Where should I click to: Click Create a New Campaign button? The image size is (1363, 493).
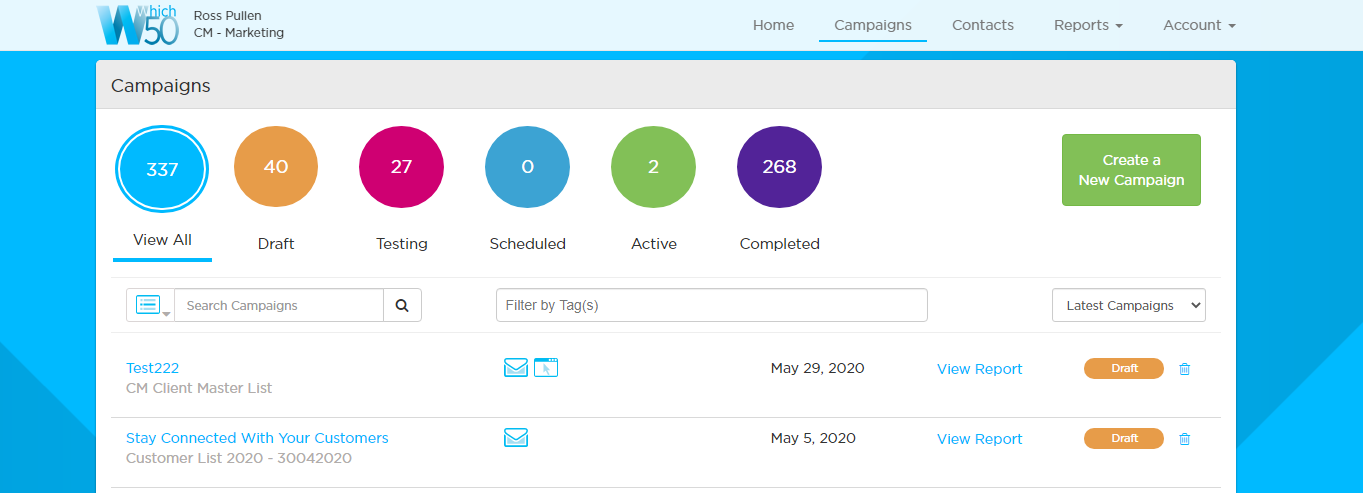tap(1130, 170)
